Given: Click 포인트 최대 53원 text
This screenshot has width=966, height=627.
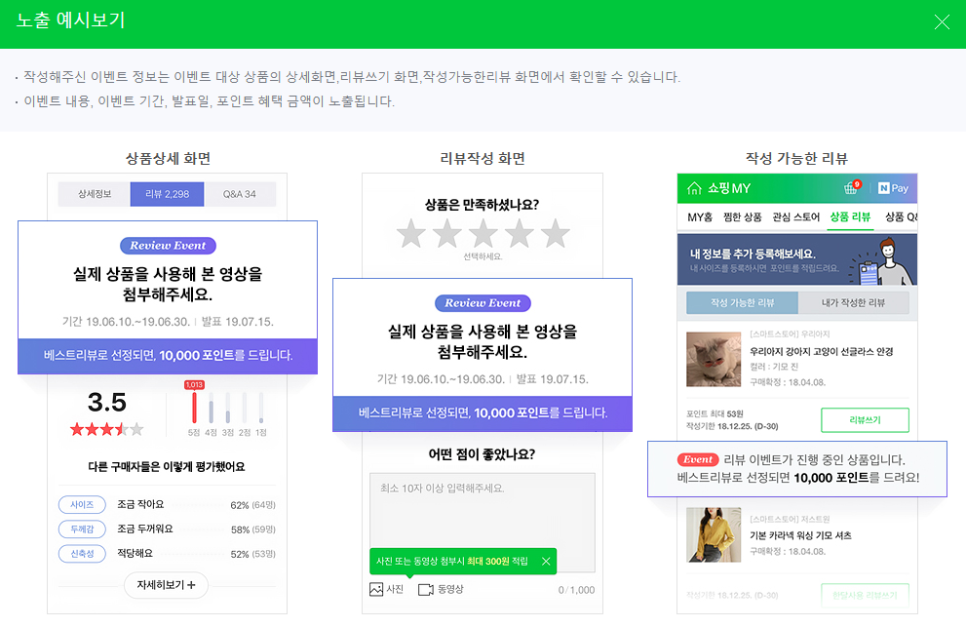Looking at the screenshot, I should click(x=715, y=414).
